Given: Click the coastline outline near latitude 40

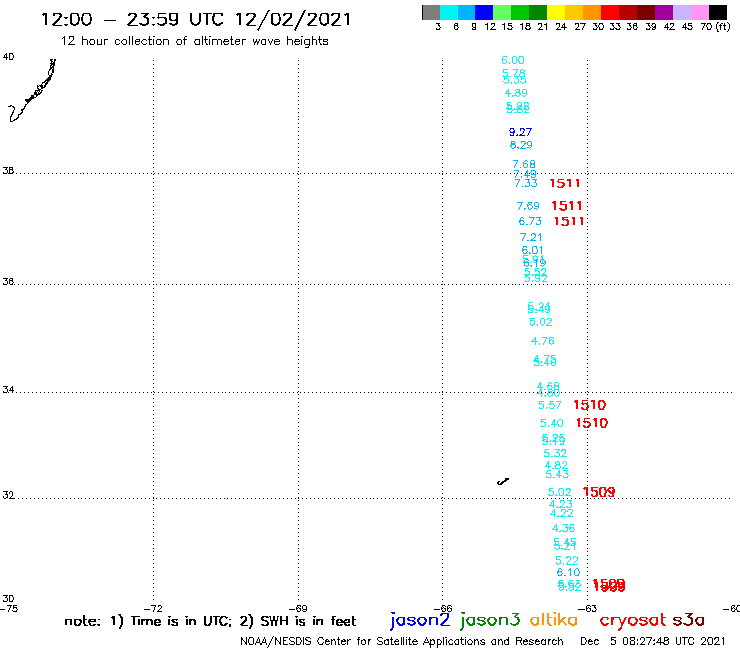Looking at the screenshot, I should [32, 90].
